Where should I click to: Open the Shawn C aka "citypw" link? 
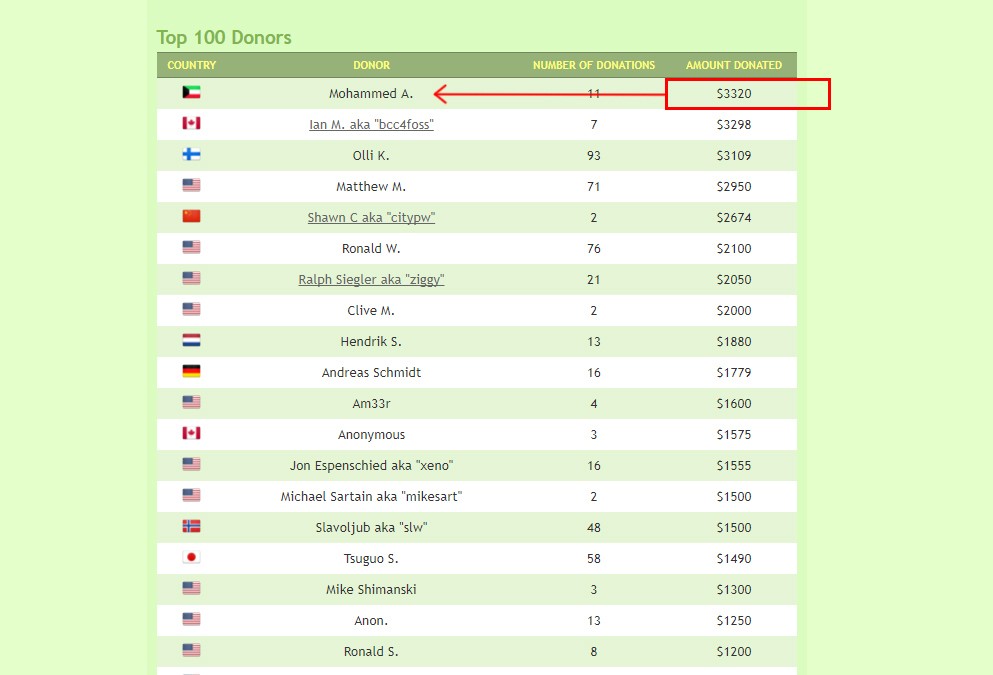click(x=371, y=218)
